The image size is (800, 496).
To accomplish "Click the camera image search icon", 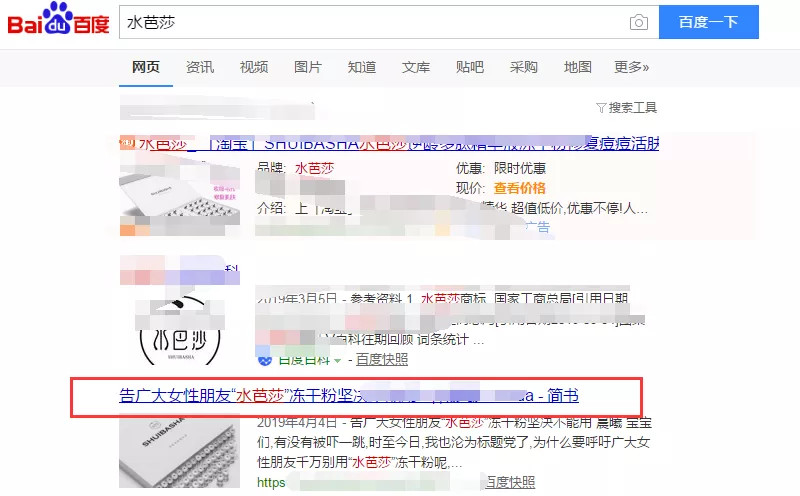I will click(638, 23).
